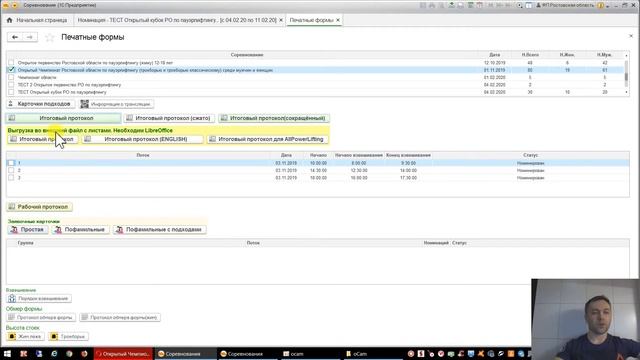Image resolution: width=640 pixels, height=360 pixels.
Task: Tick checkbox for Чемпионат области row
Action: tap(11, 78)
